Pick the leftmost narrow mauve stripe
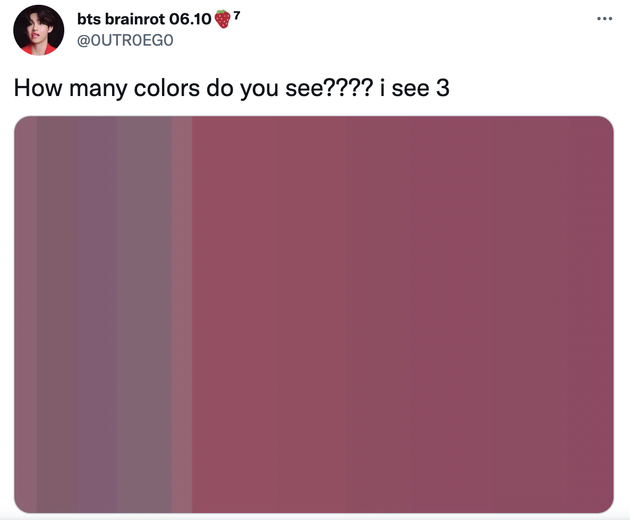This screenshot has height=520, width=630. coord(26,314)
